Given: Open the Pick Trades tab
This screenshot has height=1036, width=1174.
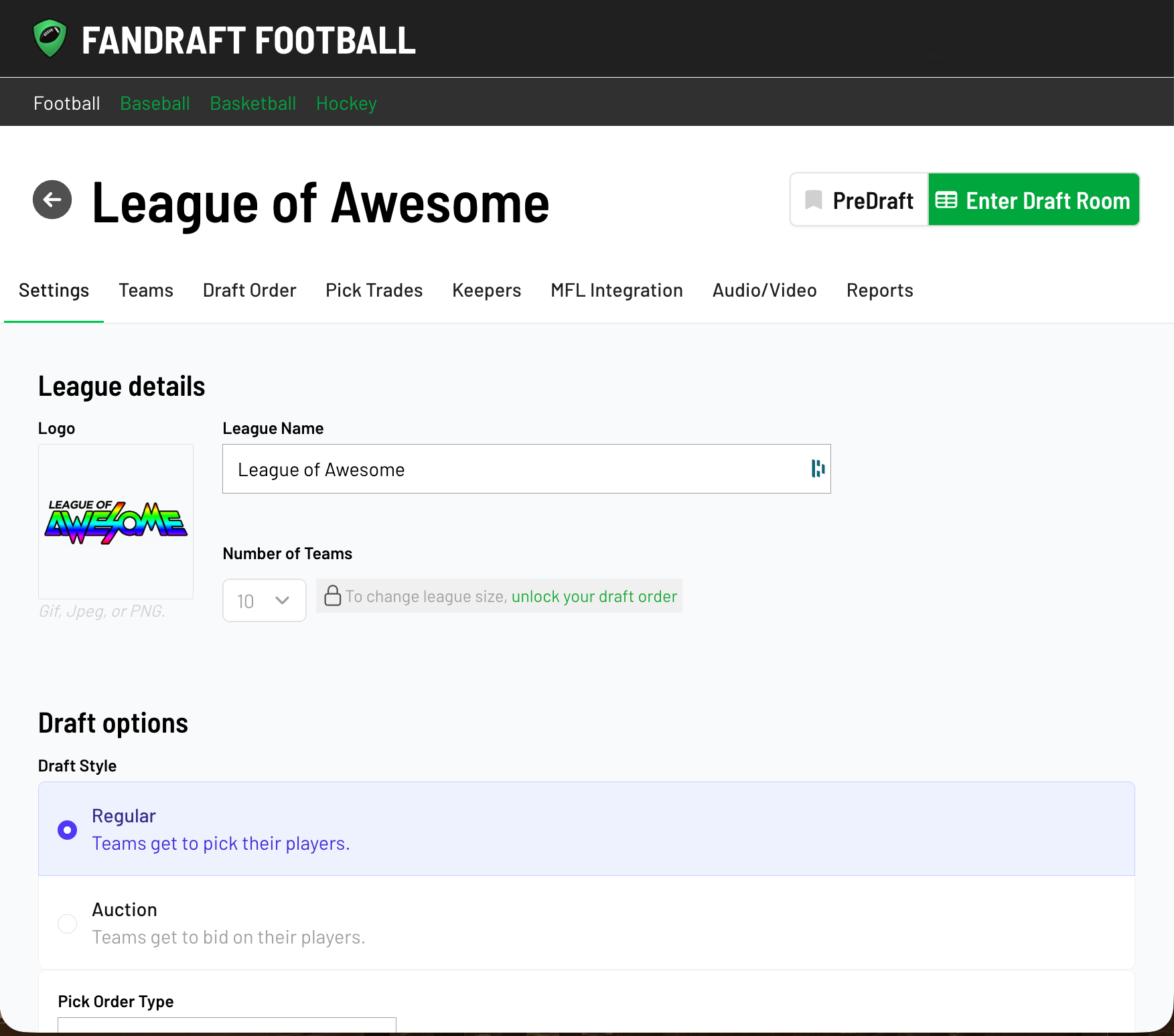Looking at the screenshot, I should tap(374, 291).
